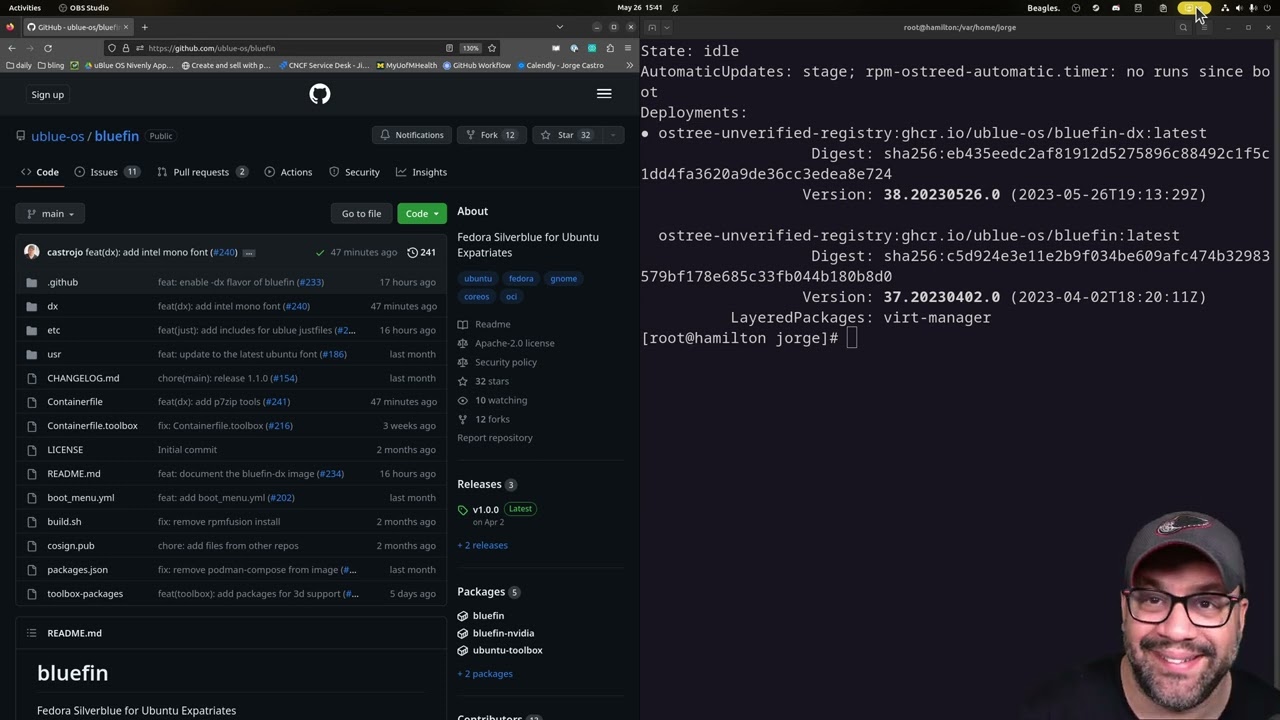Go back to the previous page in Firefox
The height and width of the screenshot is (720, 1280).
point(12,48)
